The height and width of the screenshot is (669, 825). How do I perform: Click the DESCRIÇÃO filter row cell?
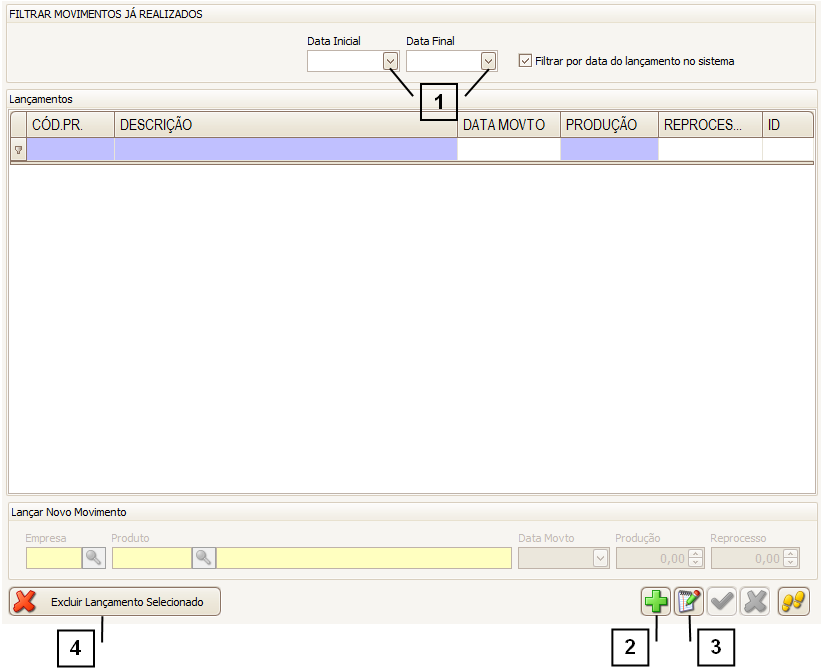pyautogui.click(x=285, y=150)
